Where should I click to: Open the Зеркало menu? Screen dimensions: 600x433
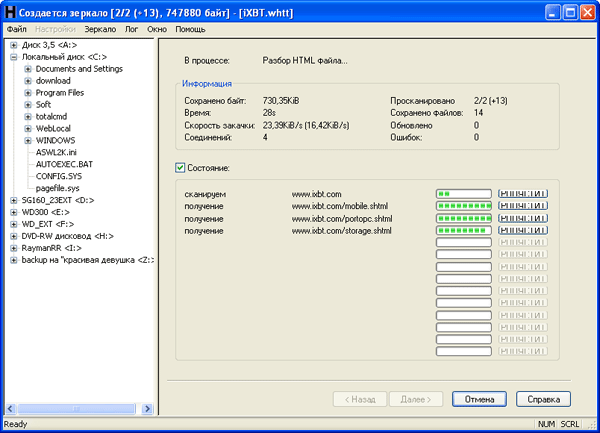pyautogui.click(x=100, y=29)
